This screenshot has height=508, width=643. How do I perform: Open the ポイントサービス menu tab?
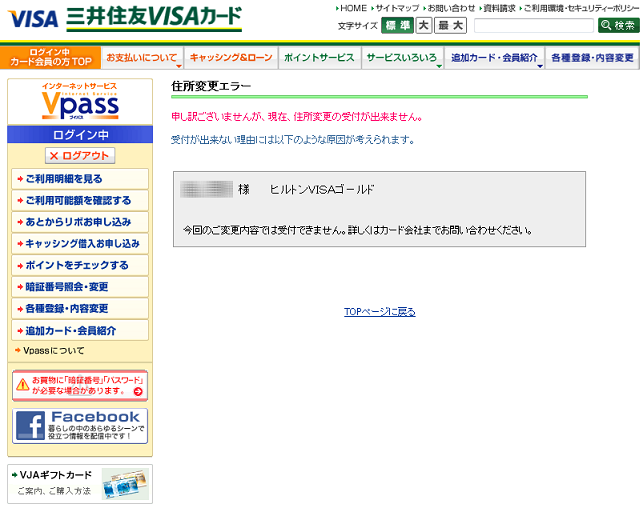(319, 58)
